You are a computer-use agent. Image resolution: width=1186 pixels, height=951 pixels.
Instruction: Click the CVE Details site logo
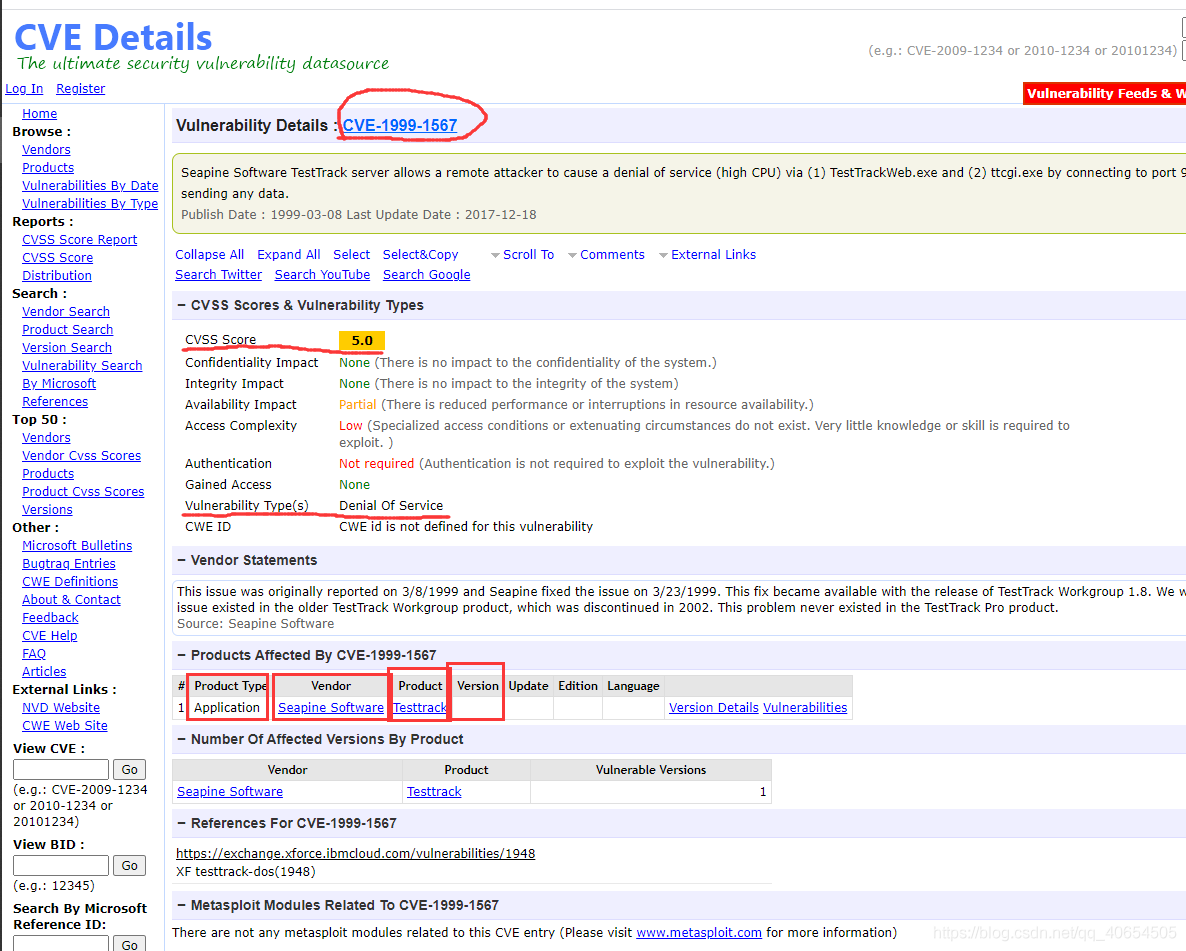coord(113,37)
